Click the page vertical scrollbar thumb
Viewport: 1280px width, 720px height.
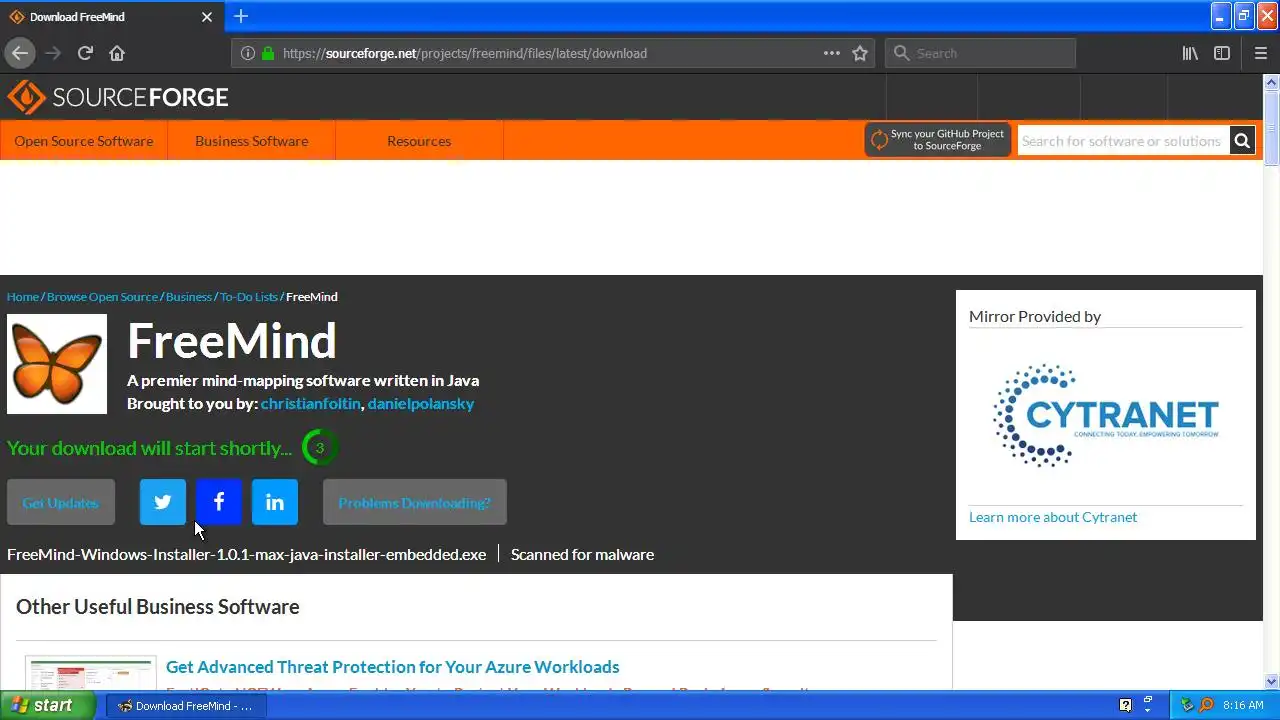click(1271, 128)
